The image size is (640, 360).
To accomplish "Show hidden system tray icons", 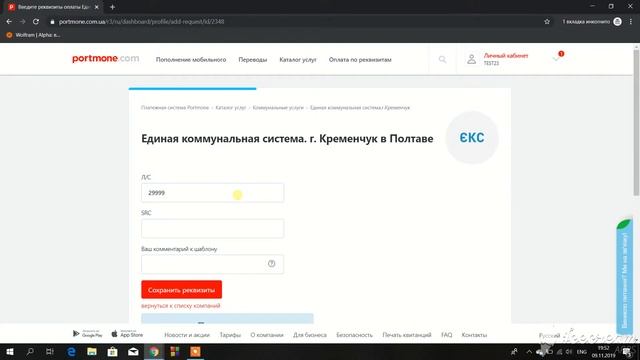I will click(x=529, y=351).
